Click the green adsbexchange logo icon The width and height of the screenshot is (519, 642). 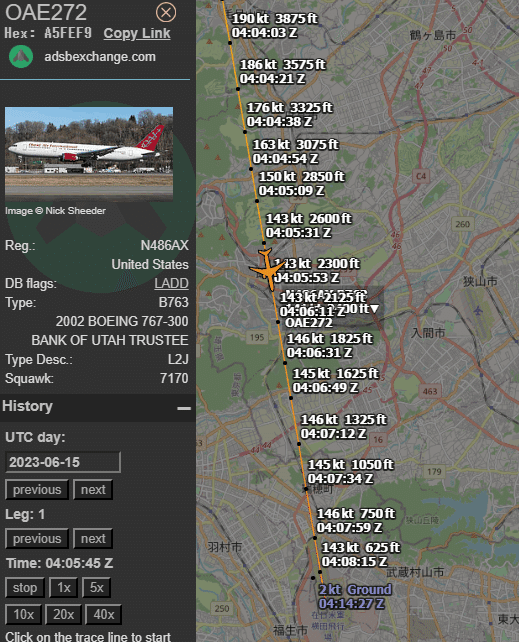21,57
